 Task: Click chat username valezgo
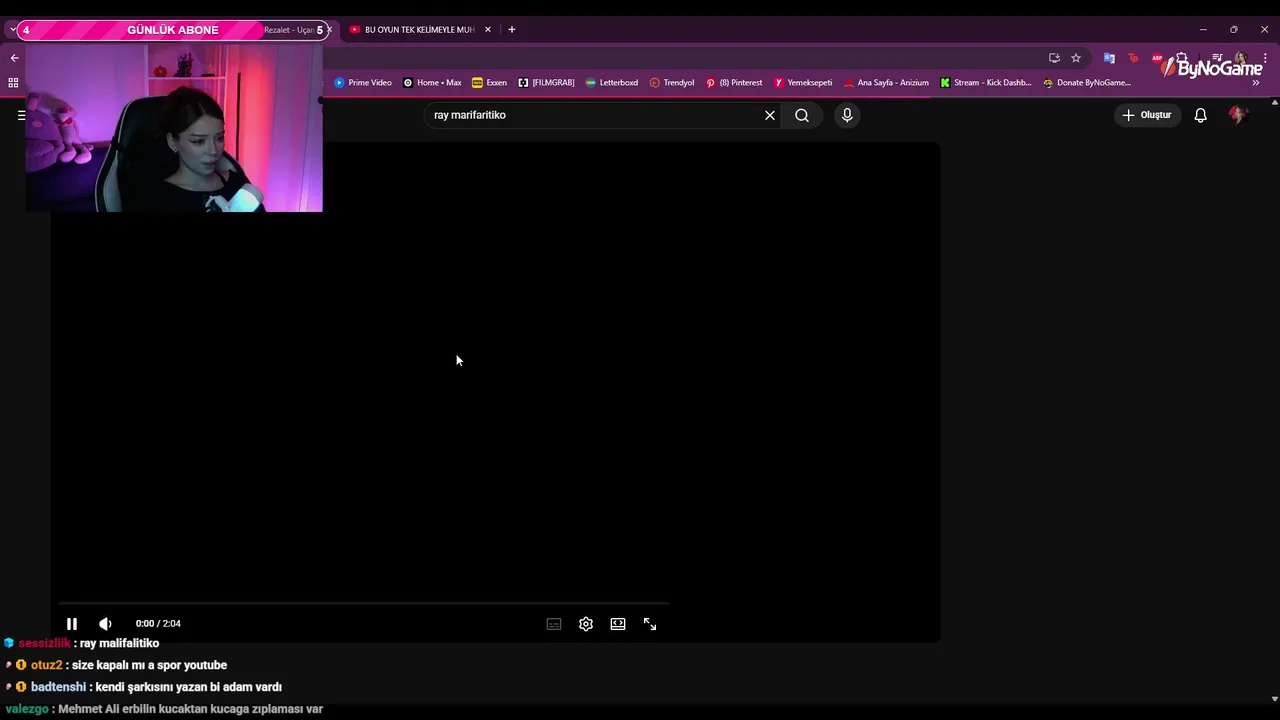click(27, 710)
